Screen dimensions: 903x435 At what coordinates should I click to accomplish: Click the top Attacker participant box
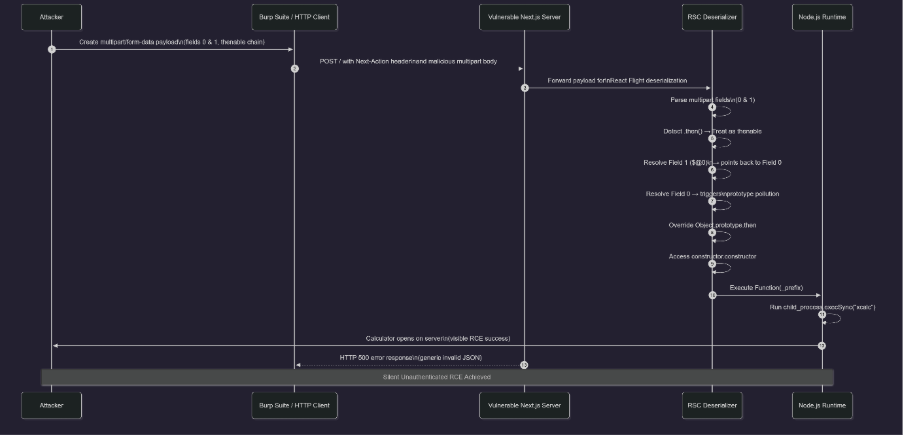pyautogui.click(x=52, y=17)
